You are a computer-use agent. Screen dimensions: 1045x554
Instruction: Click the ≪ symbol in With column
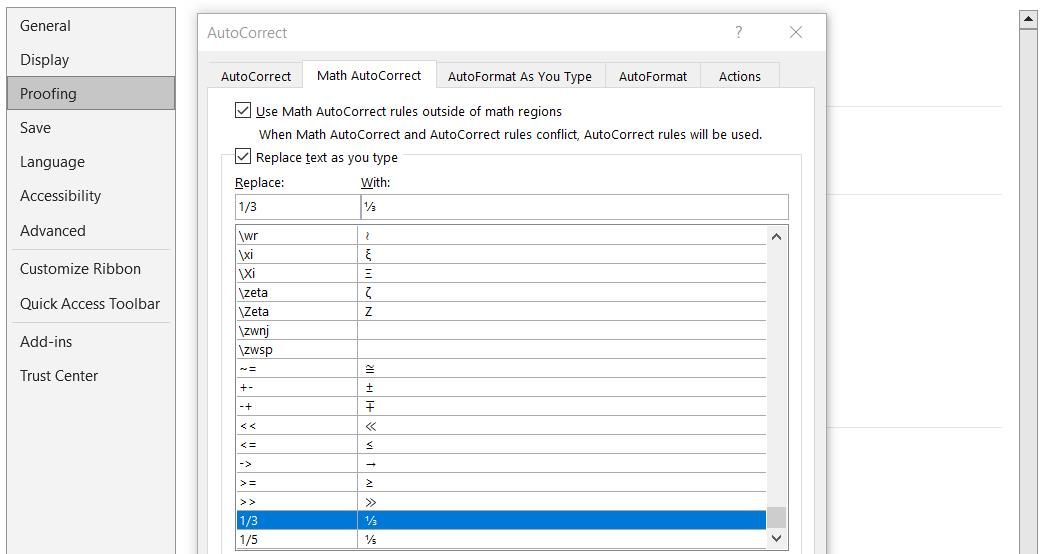[371, 426]
